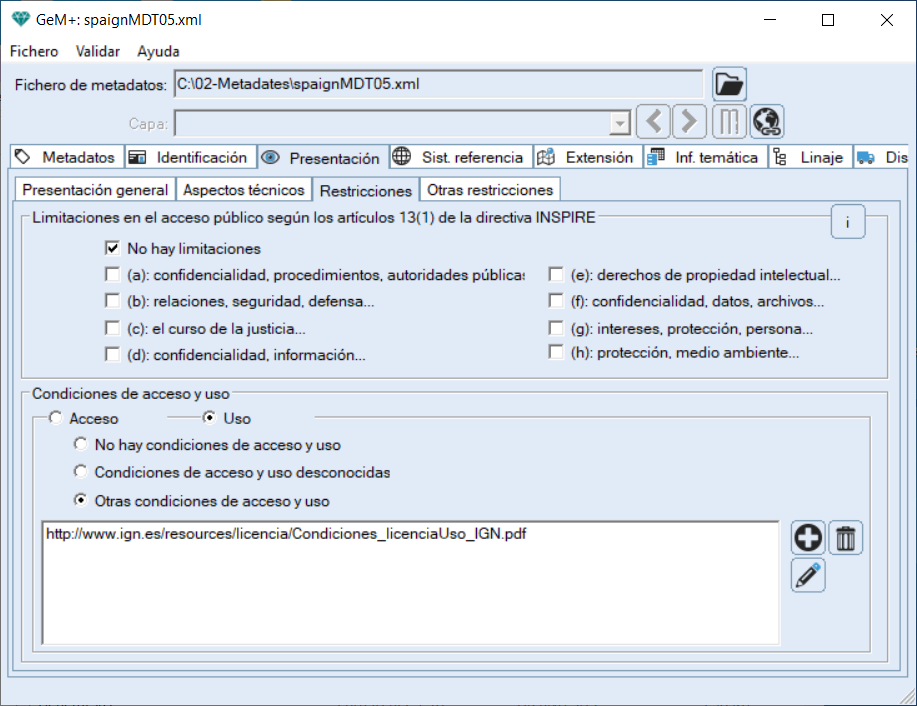Delete the selected condition with trash icon

point(846,538)
